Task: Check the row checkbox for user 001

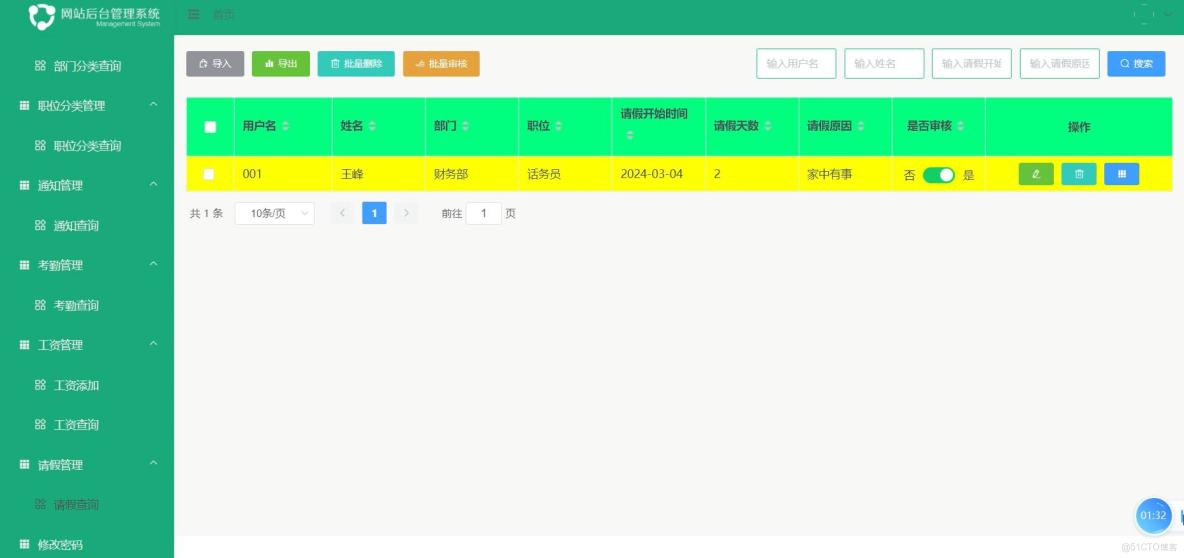Action: pyautogui.click(x=208, y=174)
